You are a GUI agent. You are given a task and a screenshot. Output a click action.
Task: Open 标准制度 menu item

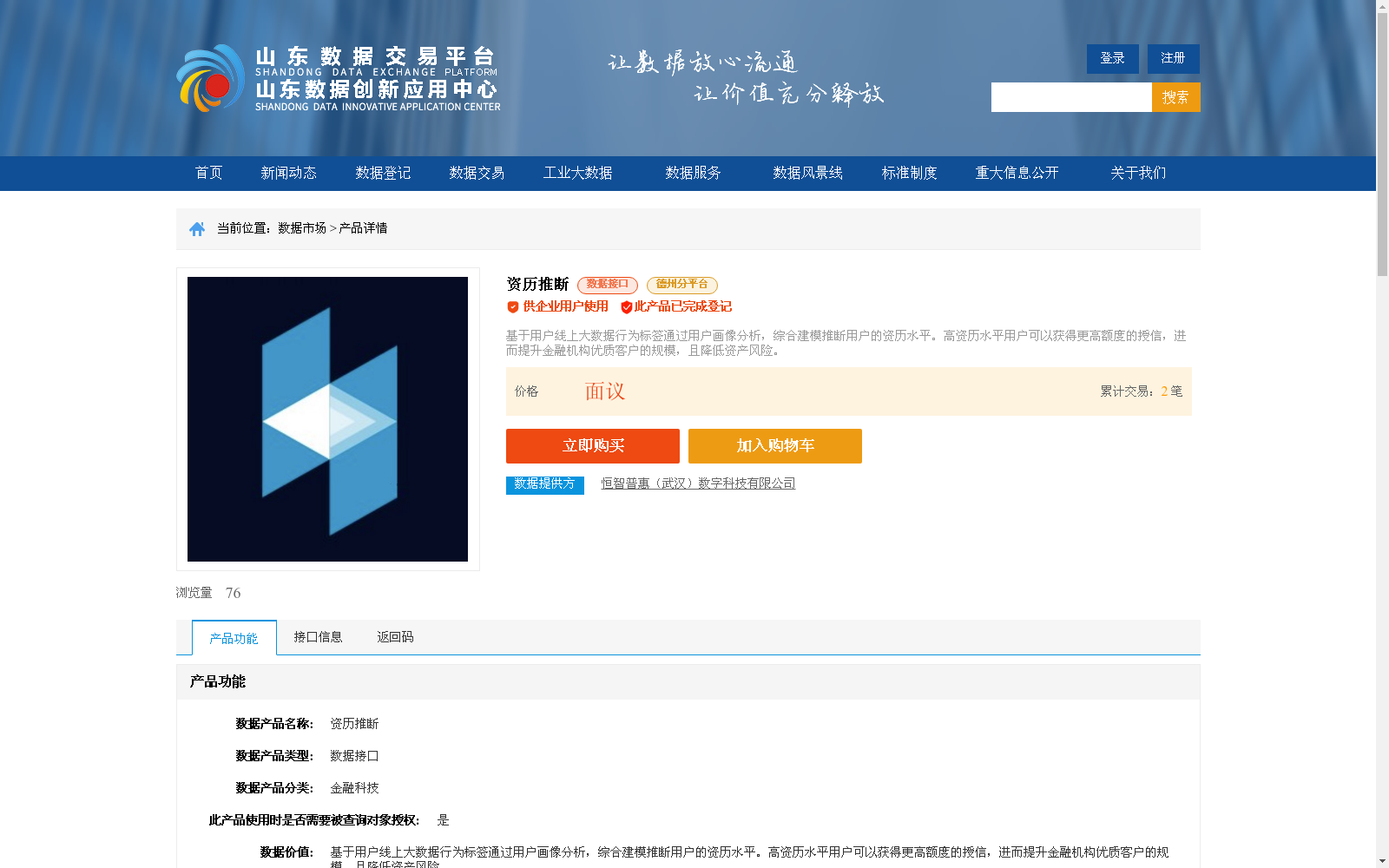(910, 173)
